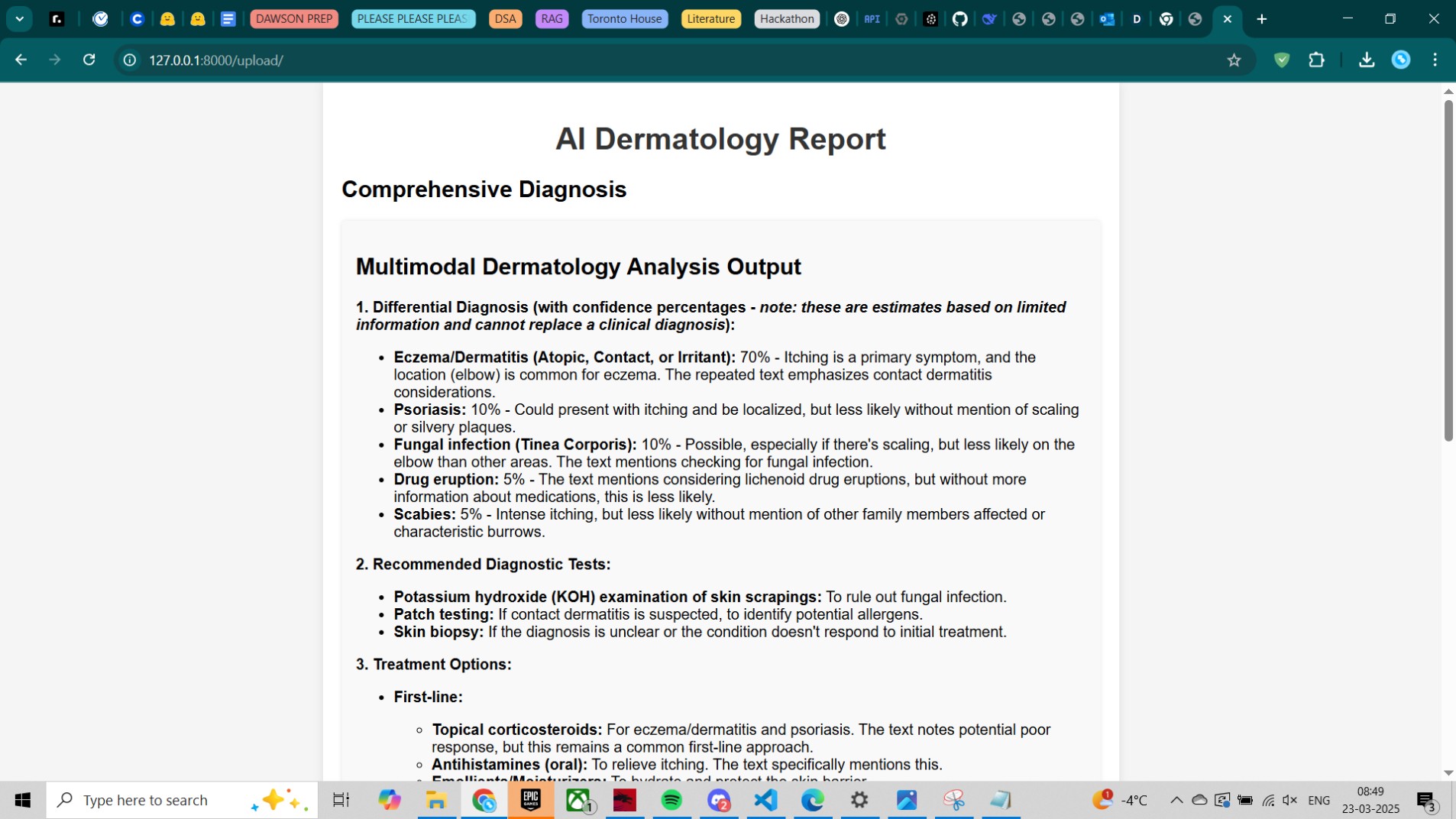Bookmark this page with the star
Viewport: 1456px width, 819px height.
[1234, 60]
